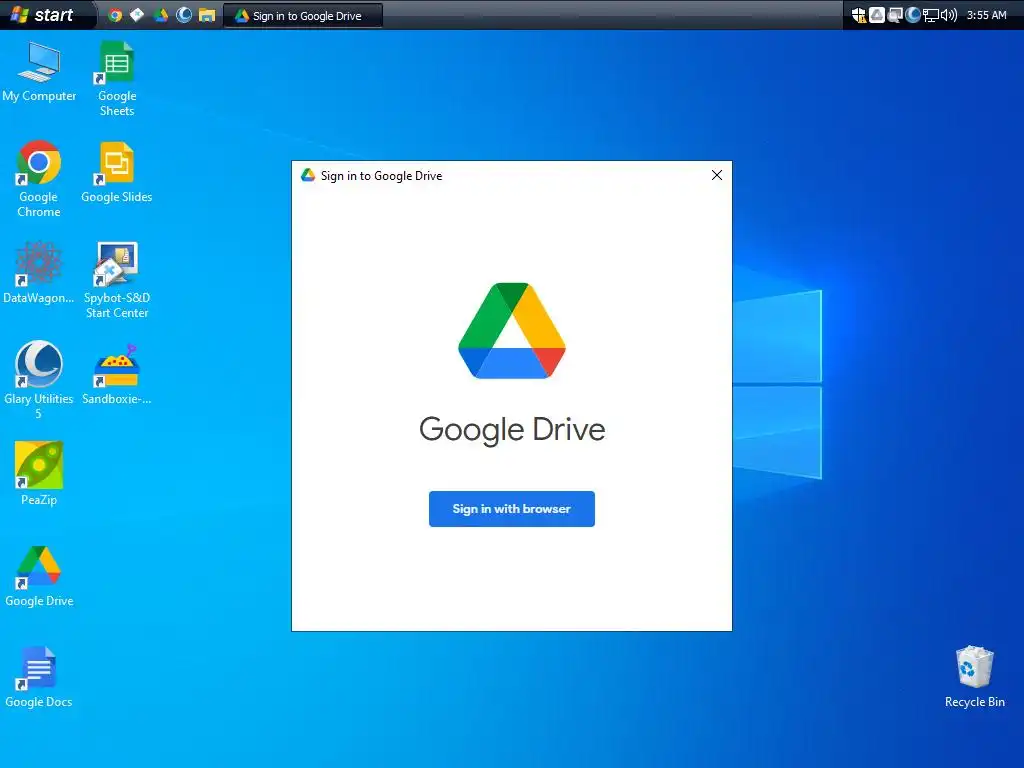Select the PeaZip desktop shortcut

point(39,474)
